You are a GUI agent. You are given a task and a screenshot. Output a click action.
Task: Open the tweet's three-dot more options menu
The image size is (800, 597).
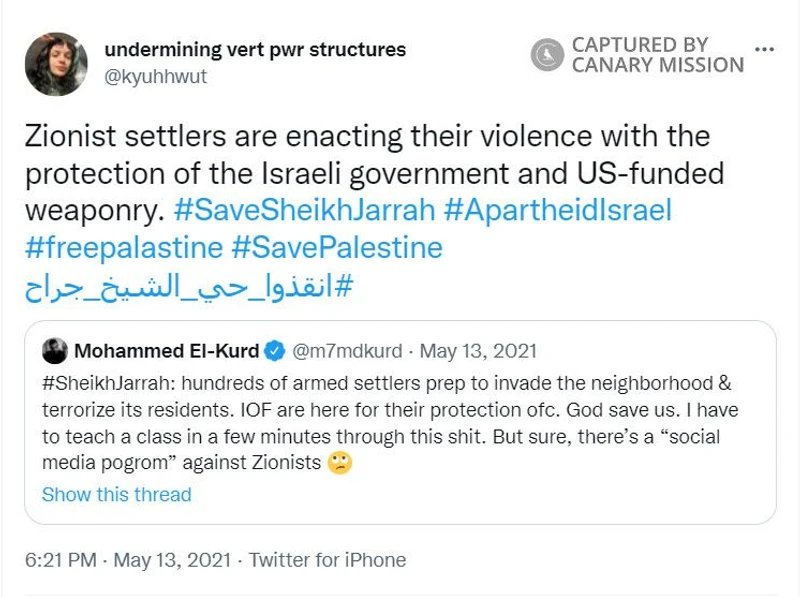click(764, 49)
